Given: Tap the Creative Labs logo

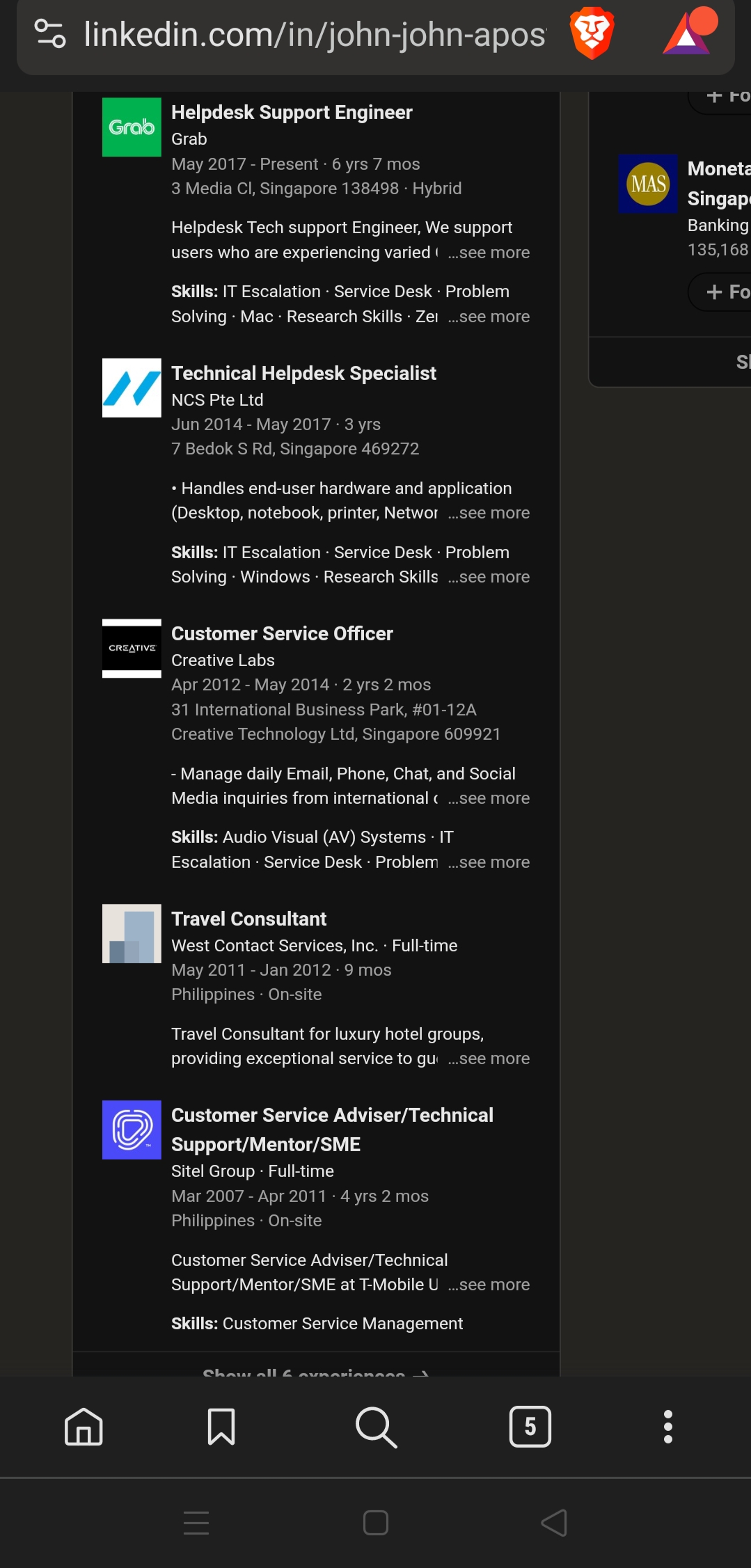Looking at the screenshot, I should click(x=132, y=648).
